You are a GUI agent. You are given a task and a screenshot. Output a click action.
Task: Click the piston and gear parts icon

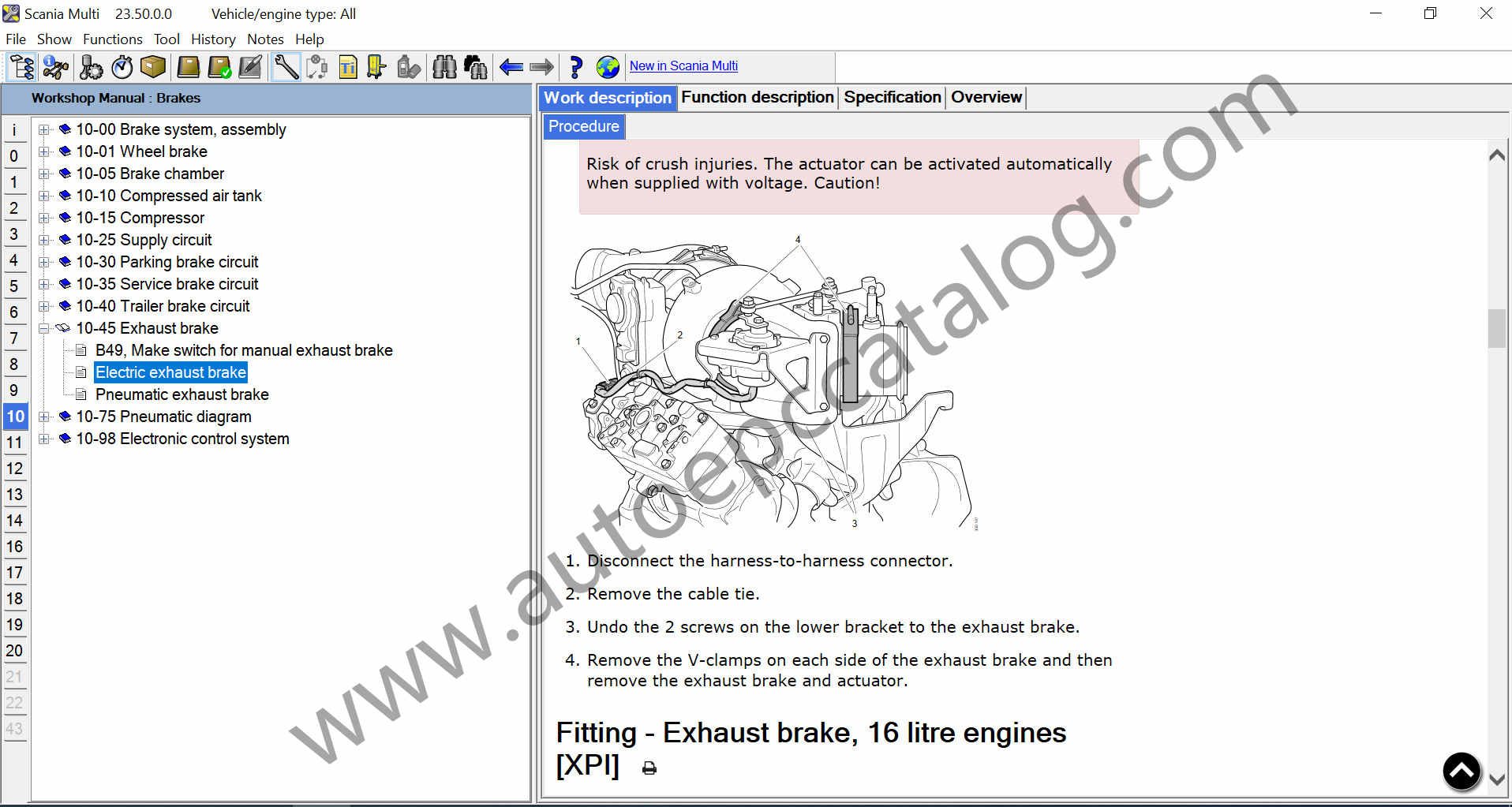(91, 67)
